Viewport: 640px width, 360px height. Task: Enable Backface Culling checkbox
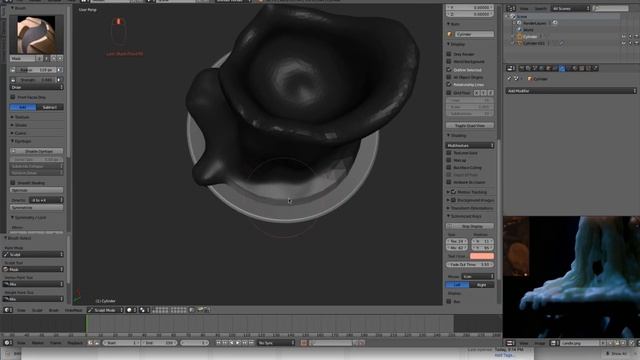coord(449,167)
